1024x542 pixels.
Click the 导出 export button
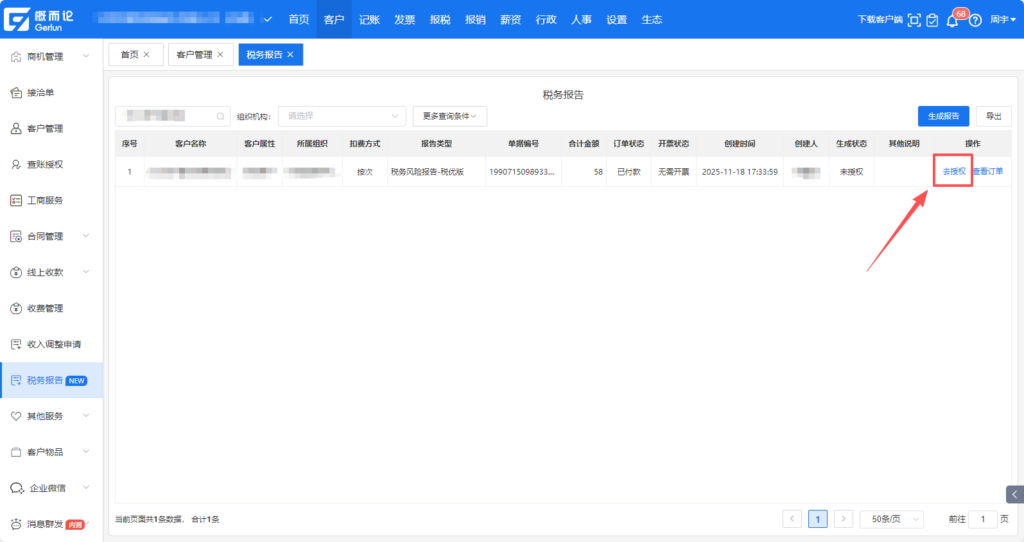click(993, 116)
